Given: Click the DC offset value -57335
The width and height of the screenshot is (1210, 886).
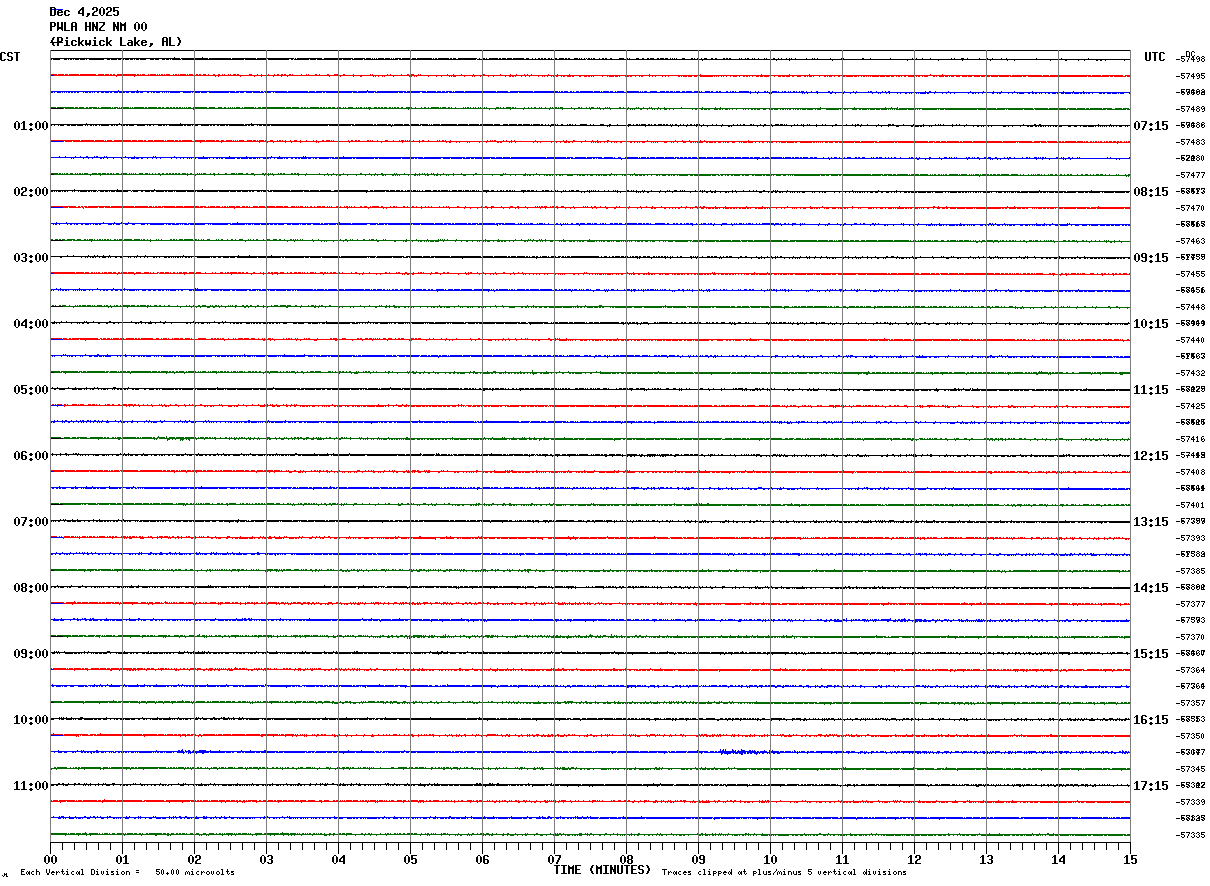Looking at the screenshot, I should pyautogui.click(x=1191, y=835).
